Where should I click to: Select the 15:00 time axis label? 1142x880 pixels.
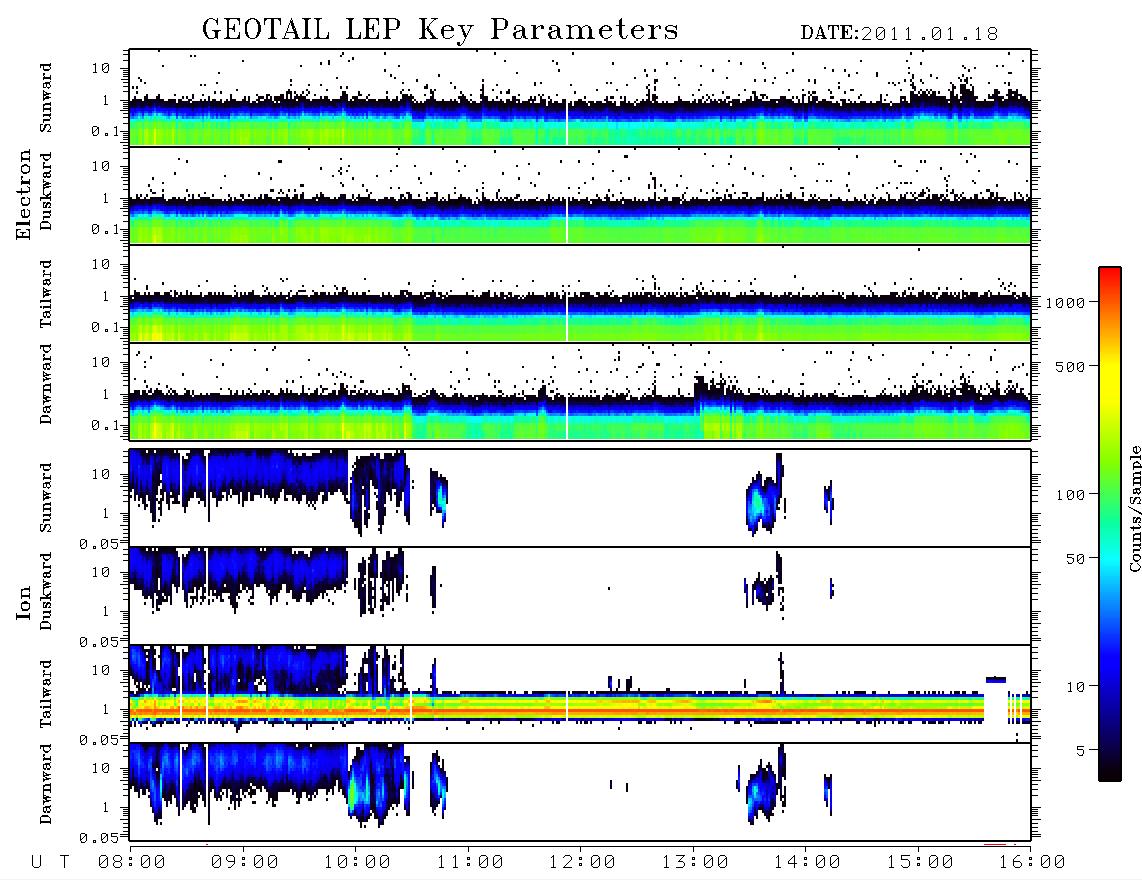coord(919,863)
